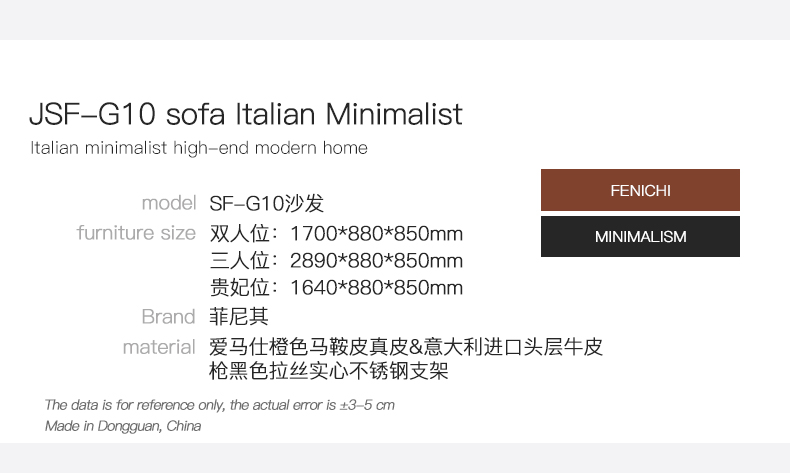790x473 pixels.
Task: Select the 菲尼其 brand name
Action: tap(239, 317)
